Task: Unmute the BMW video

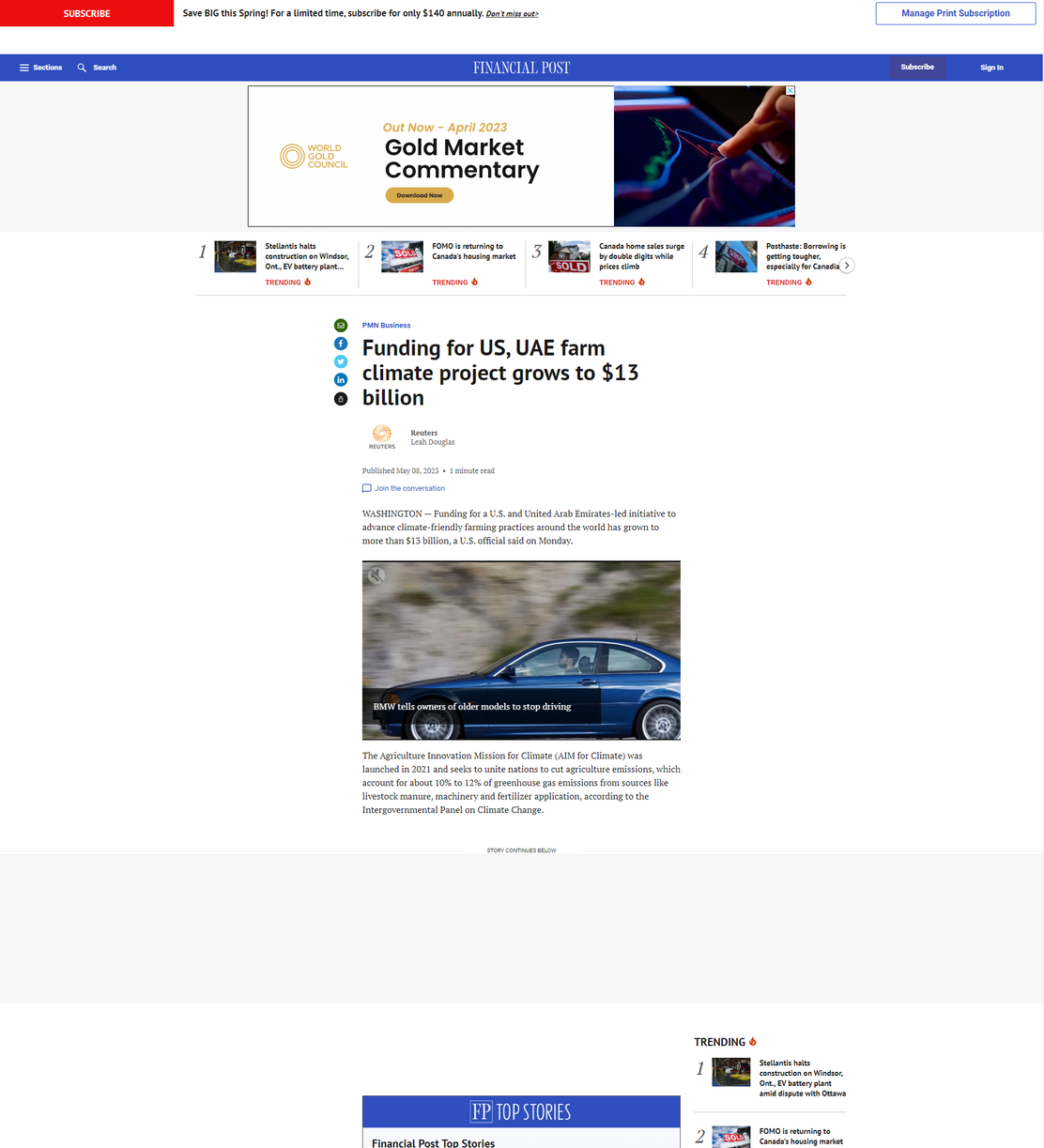Action: (x=376, y=575)
